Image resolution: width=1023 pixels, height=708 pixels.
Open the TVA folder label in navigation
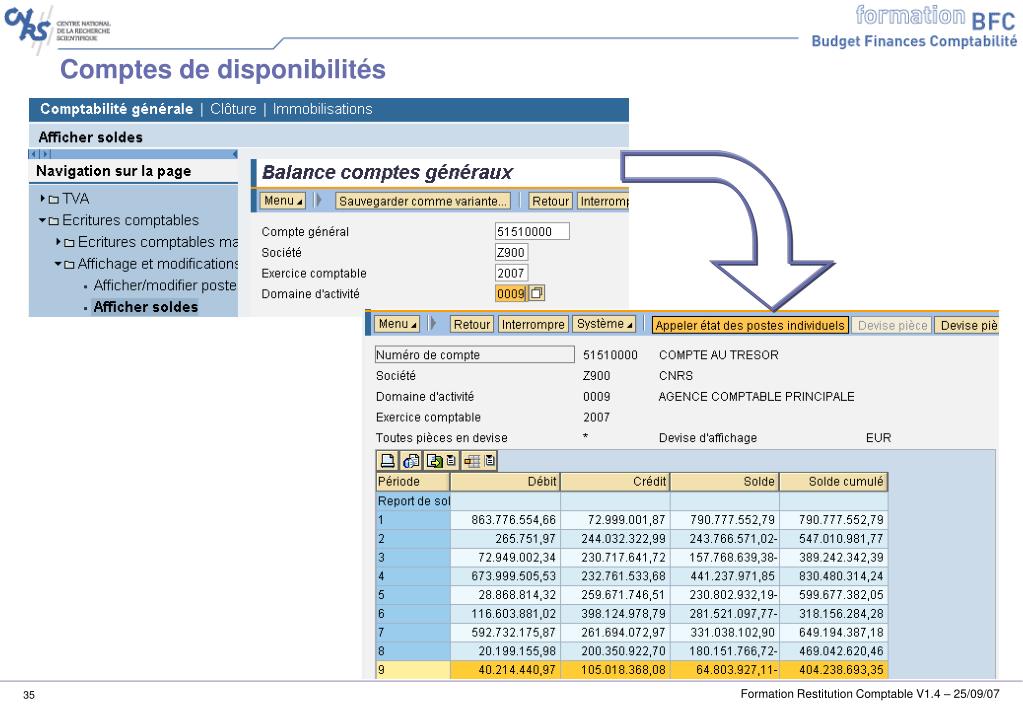coord(76,198)
